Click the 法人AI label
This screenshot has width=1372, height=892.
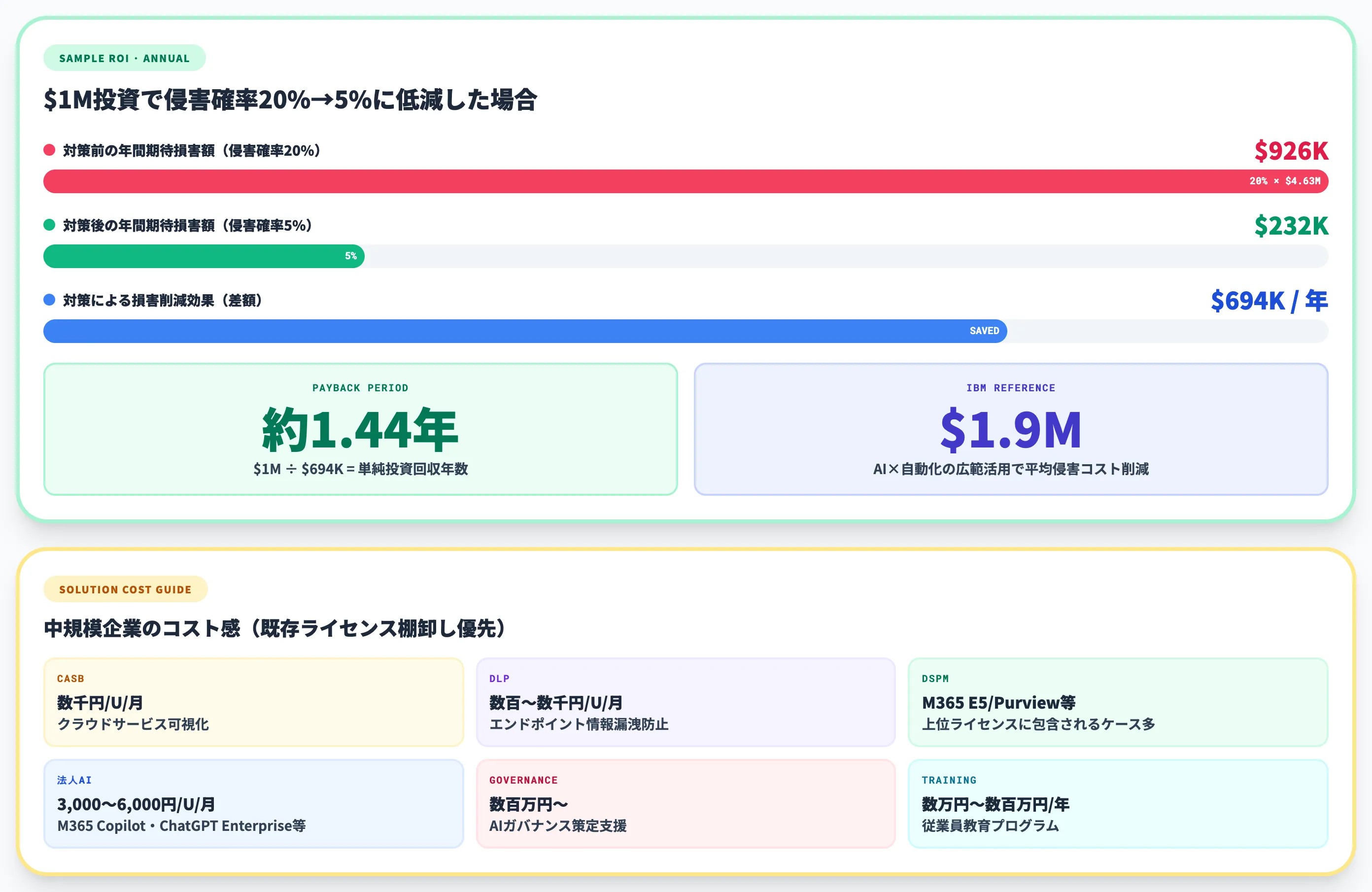pos(74,780)
